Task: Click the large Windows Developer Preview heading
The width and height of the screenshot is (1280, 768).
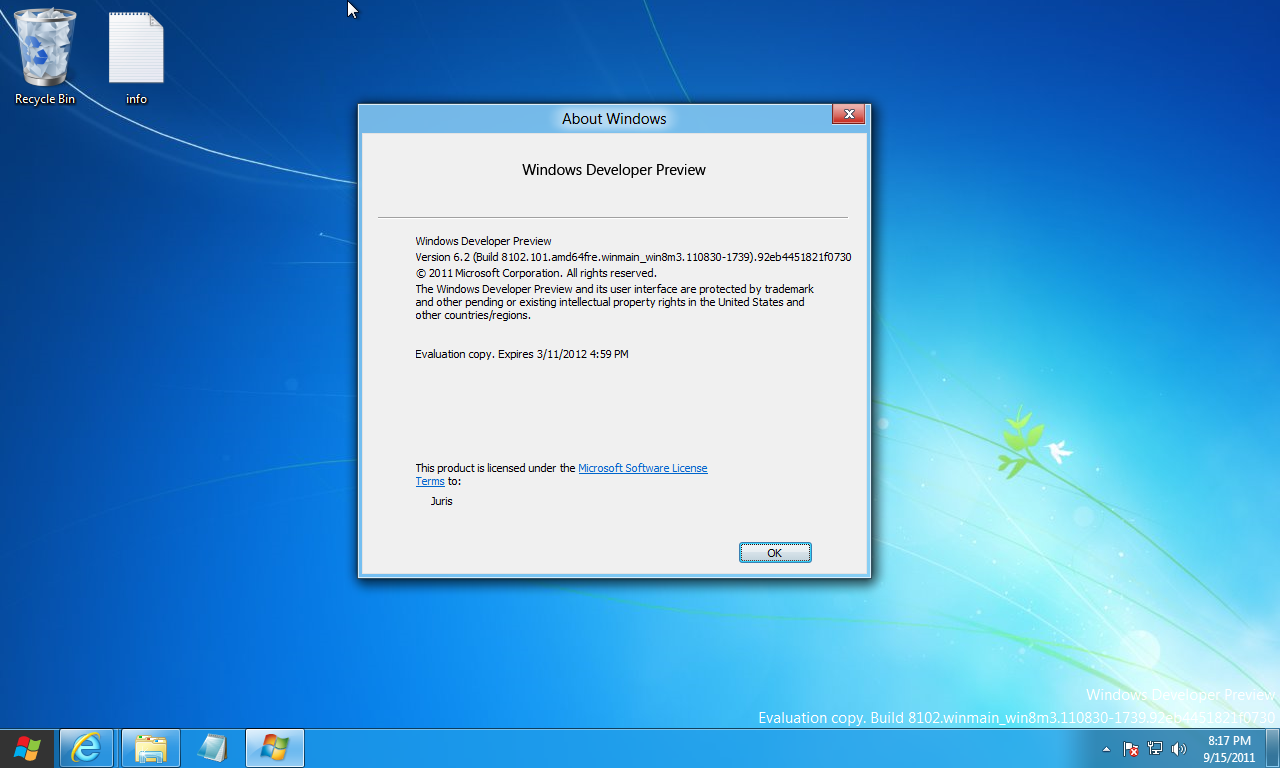Action: (x=614, y=170)
